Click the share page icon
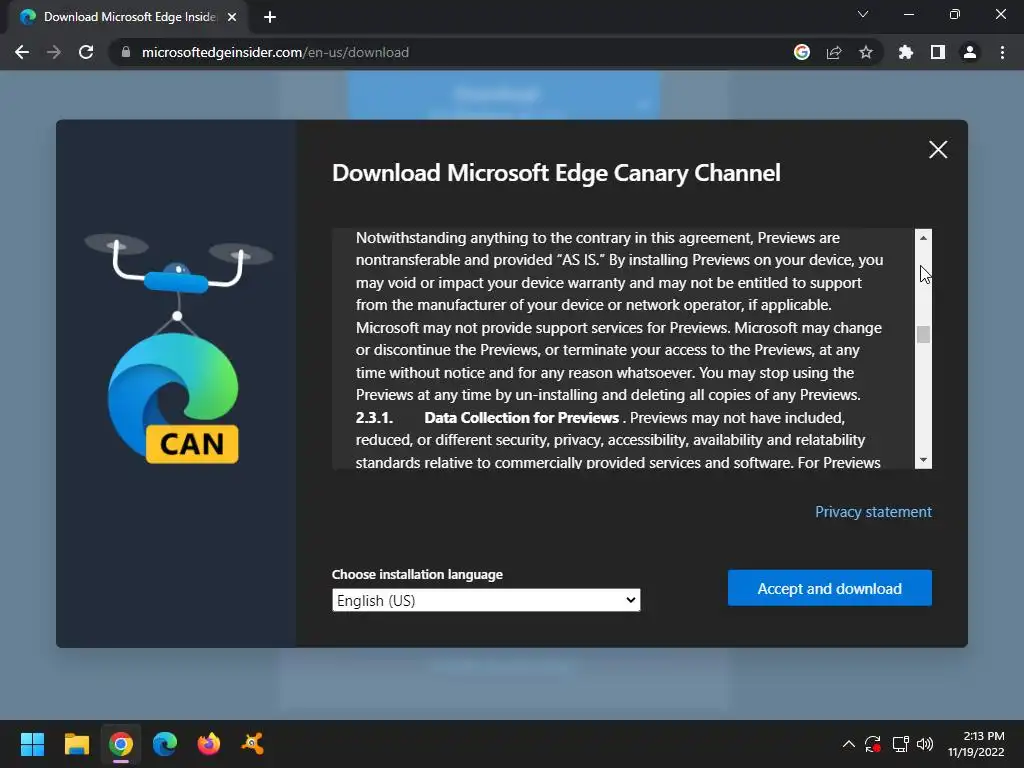The width and height of the screenshot is (1024, 768). click(x=834, y=52)
